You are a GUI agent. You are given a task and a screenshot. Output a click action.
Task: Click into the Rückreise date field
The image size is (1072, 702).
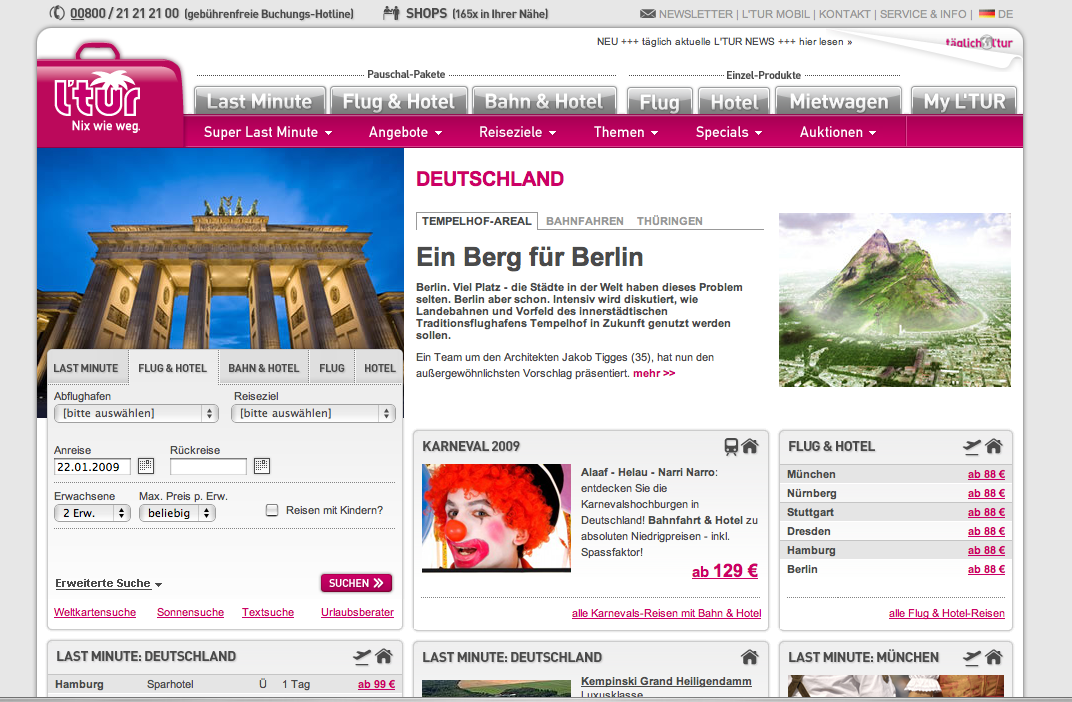208,467
